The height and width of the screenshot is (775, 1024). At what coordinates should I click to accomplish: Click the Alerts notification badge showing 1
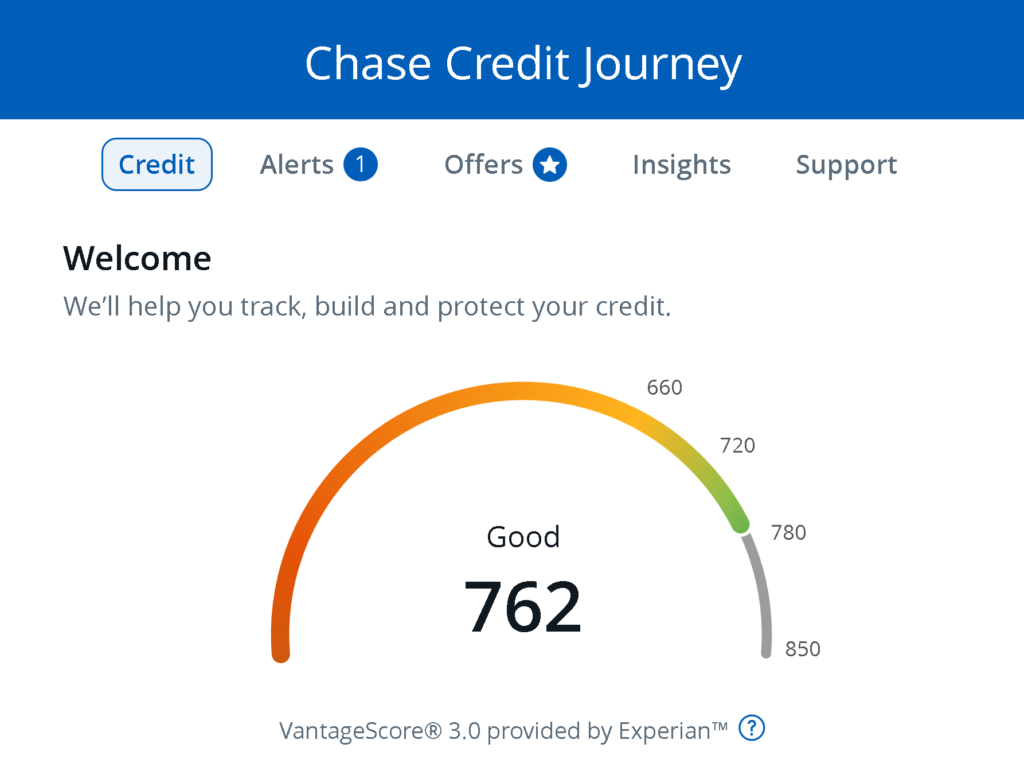[360, 165]
